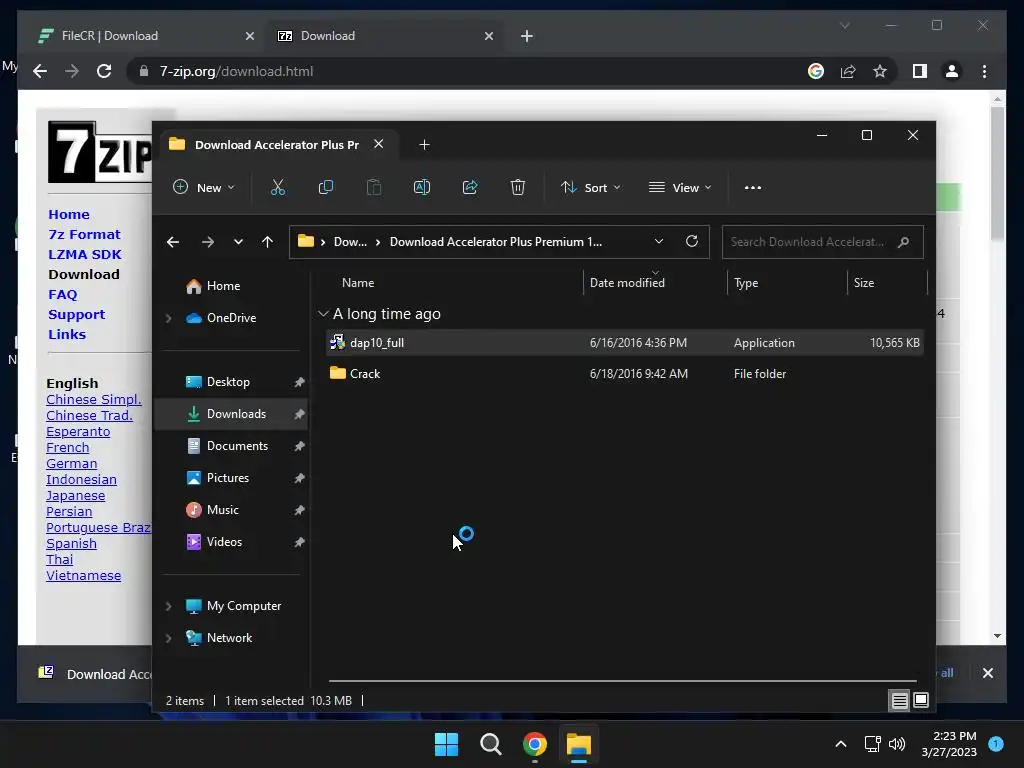The image size is (1024, 768).
Task: Expand OneDrive in navigation pane
Action: (168, 318)
